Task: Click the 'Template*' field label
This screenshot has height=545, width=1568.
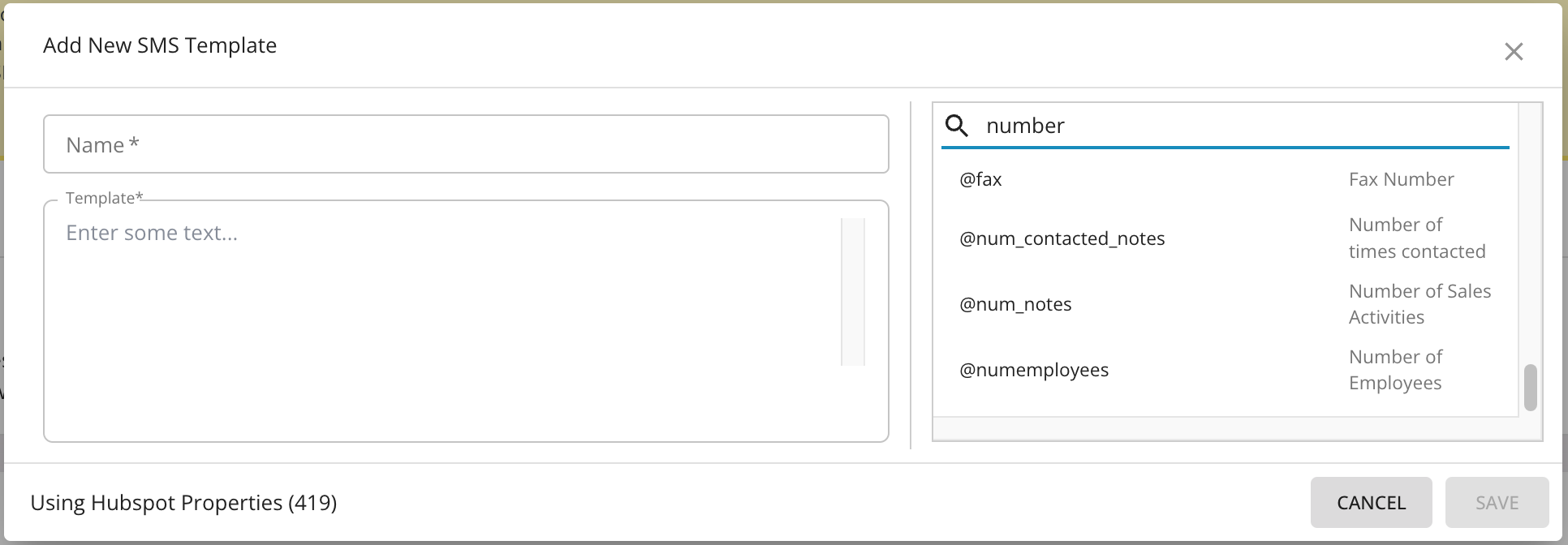Action: click(x=104, y=198)
